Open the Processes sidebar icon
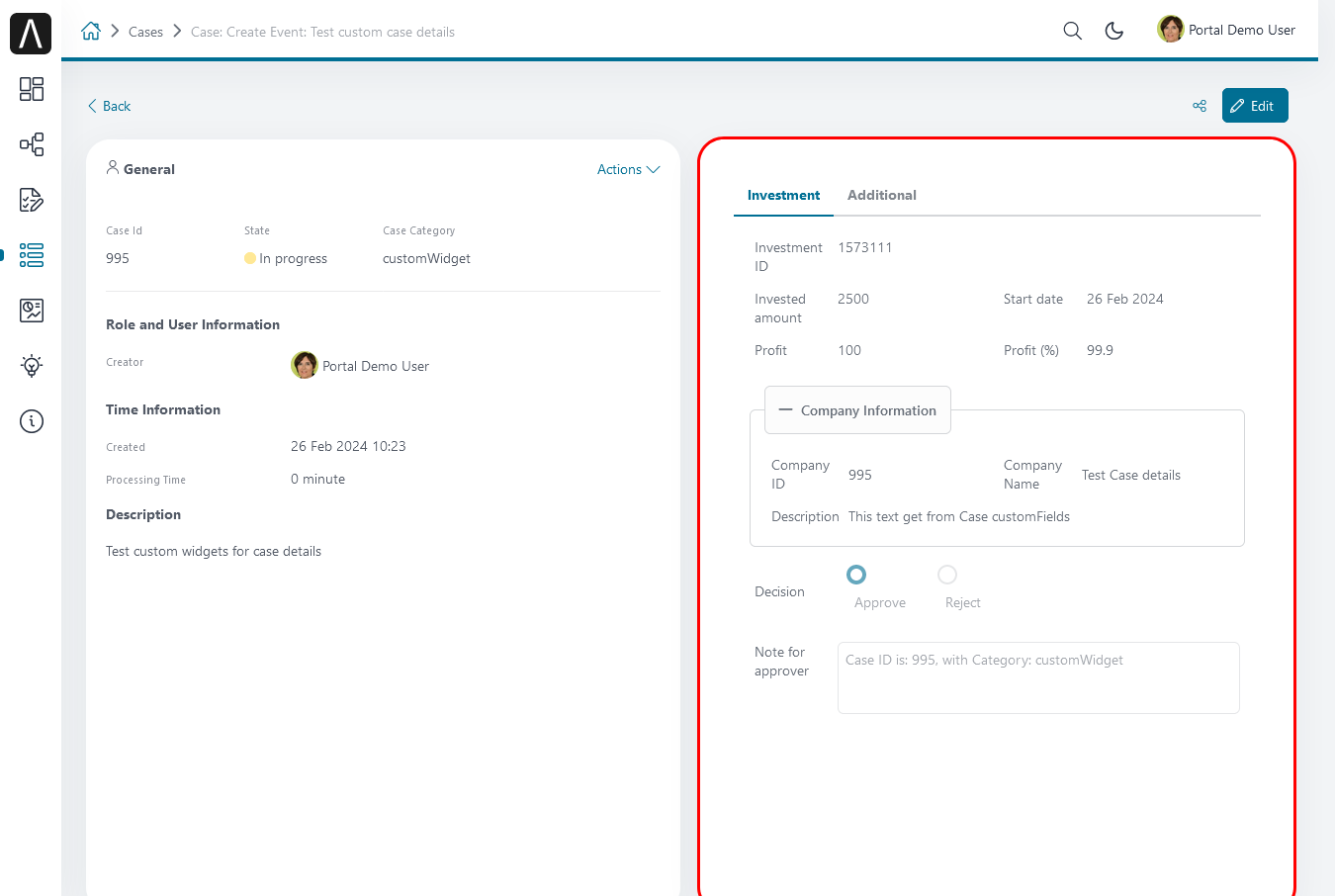Viewport: 1335px width, 896px height. [x=32, y=144]
